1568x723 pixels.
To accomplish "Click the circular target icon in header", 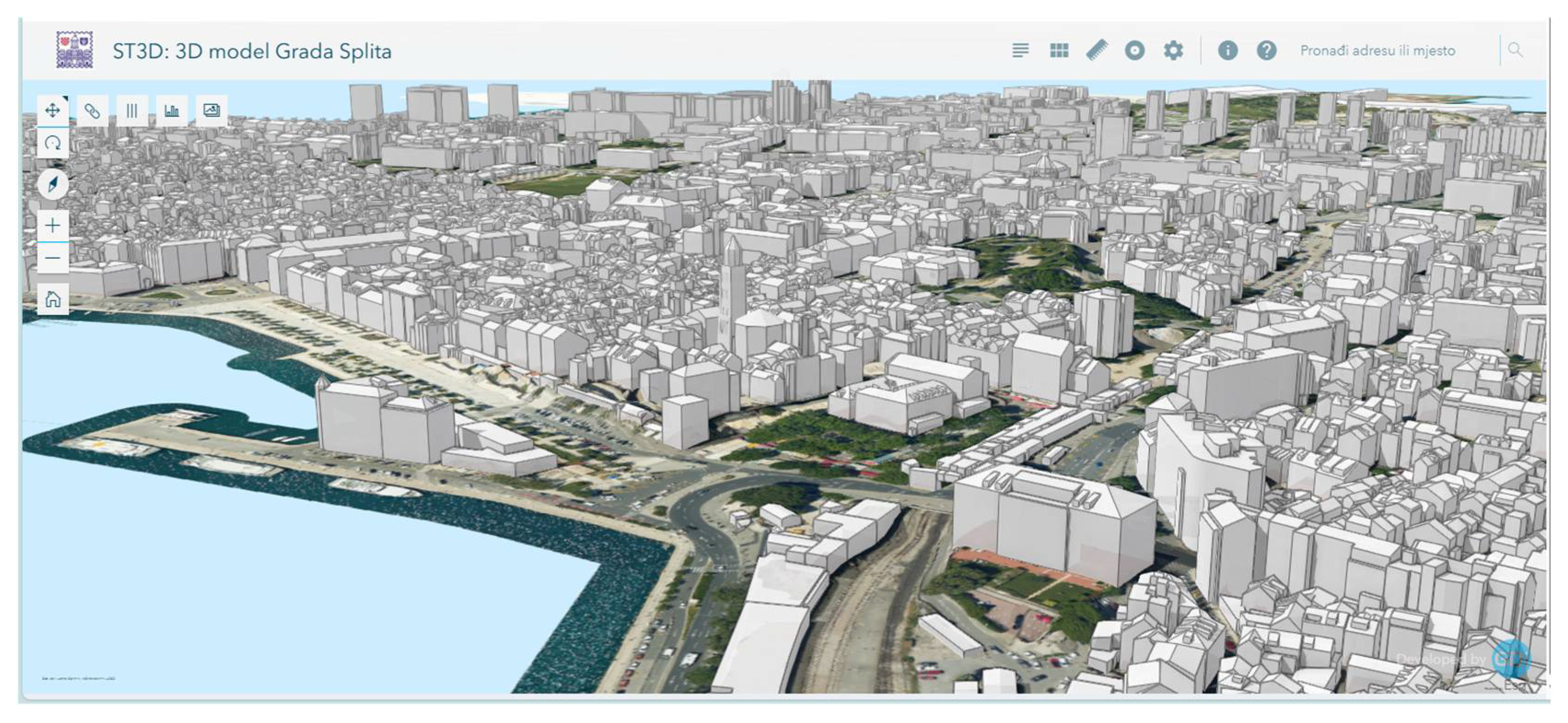I will 1135,51.
